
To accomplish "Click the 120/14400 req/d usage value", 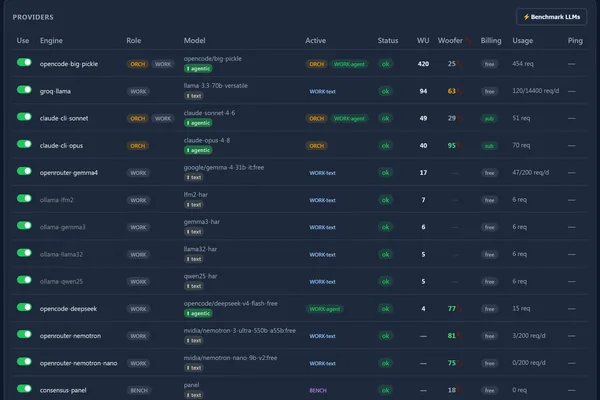I will point(535,91).
